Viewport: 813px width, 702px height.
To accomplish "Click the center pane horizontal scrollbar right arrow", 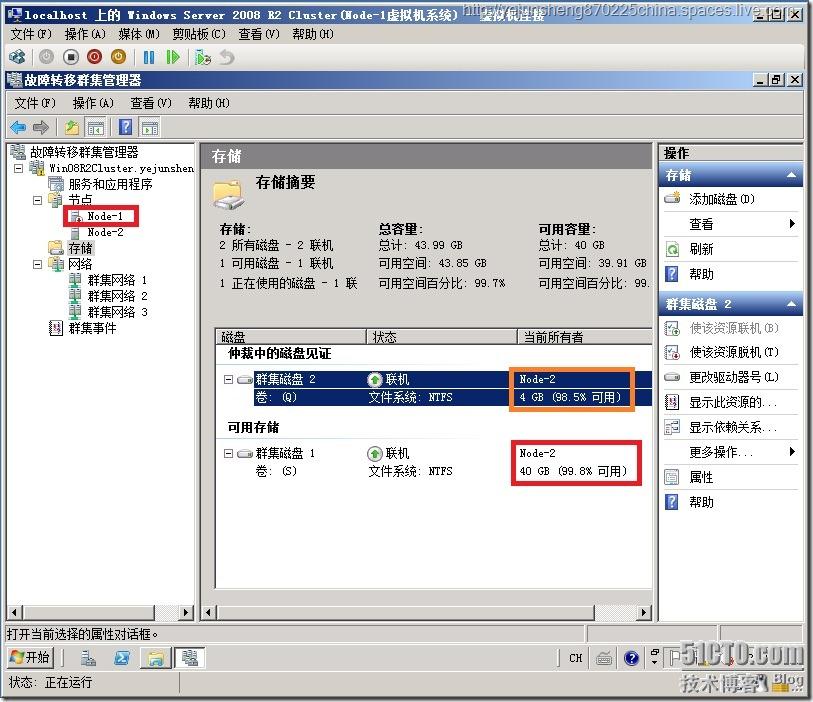I will (643, 613).
